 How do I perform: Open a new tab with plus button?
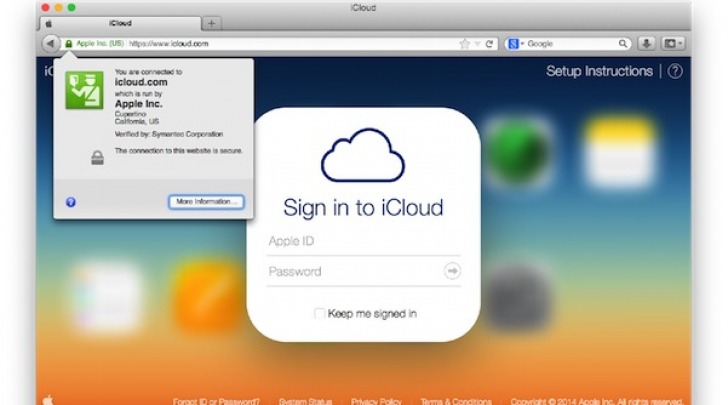click(211, 23)
